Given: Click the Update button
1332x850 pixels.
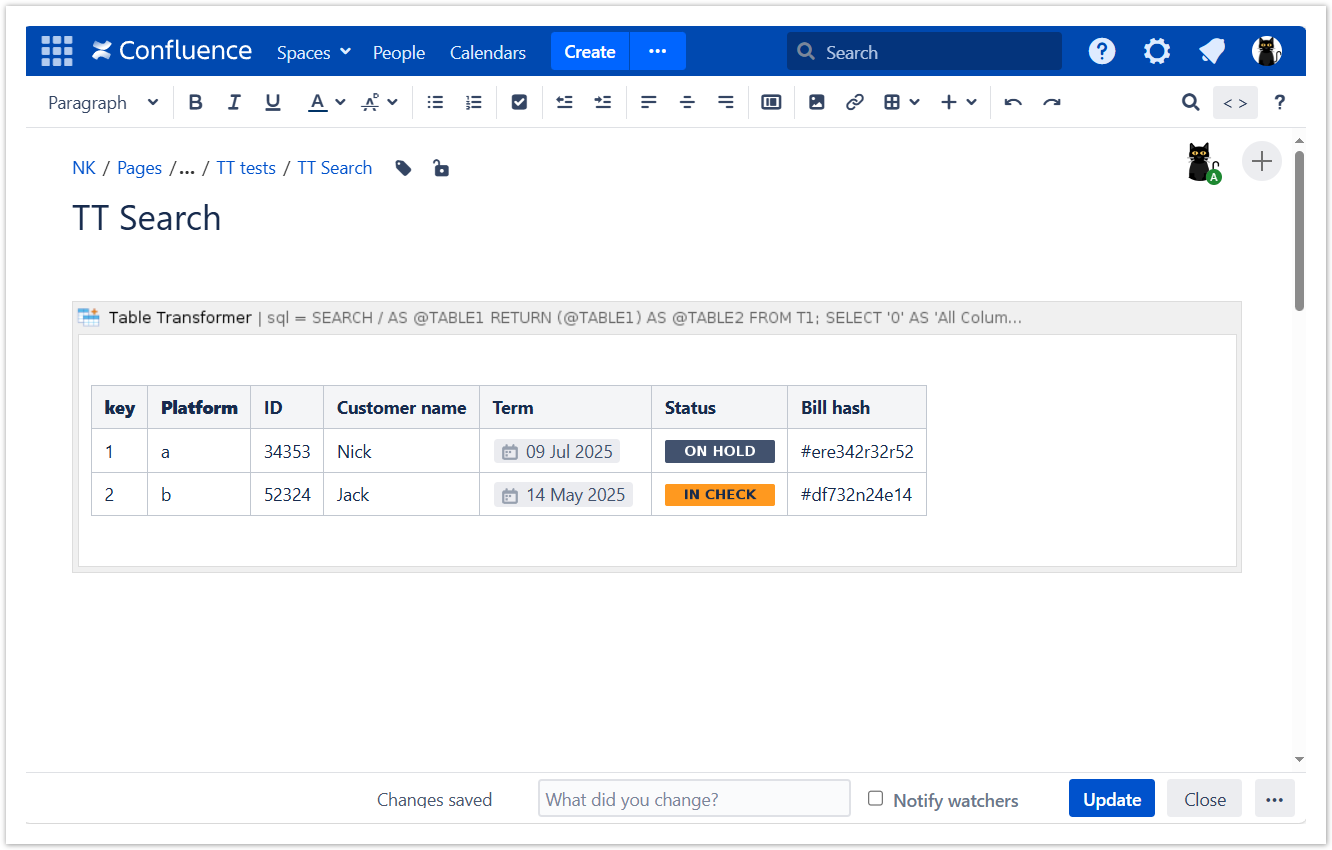Looking at the screenshot, I should click(x=1111, y=799).
